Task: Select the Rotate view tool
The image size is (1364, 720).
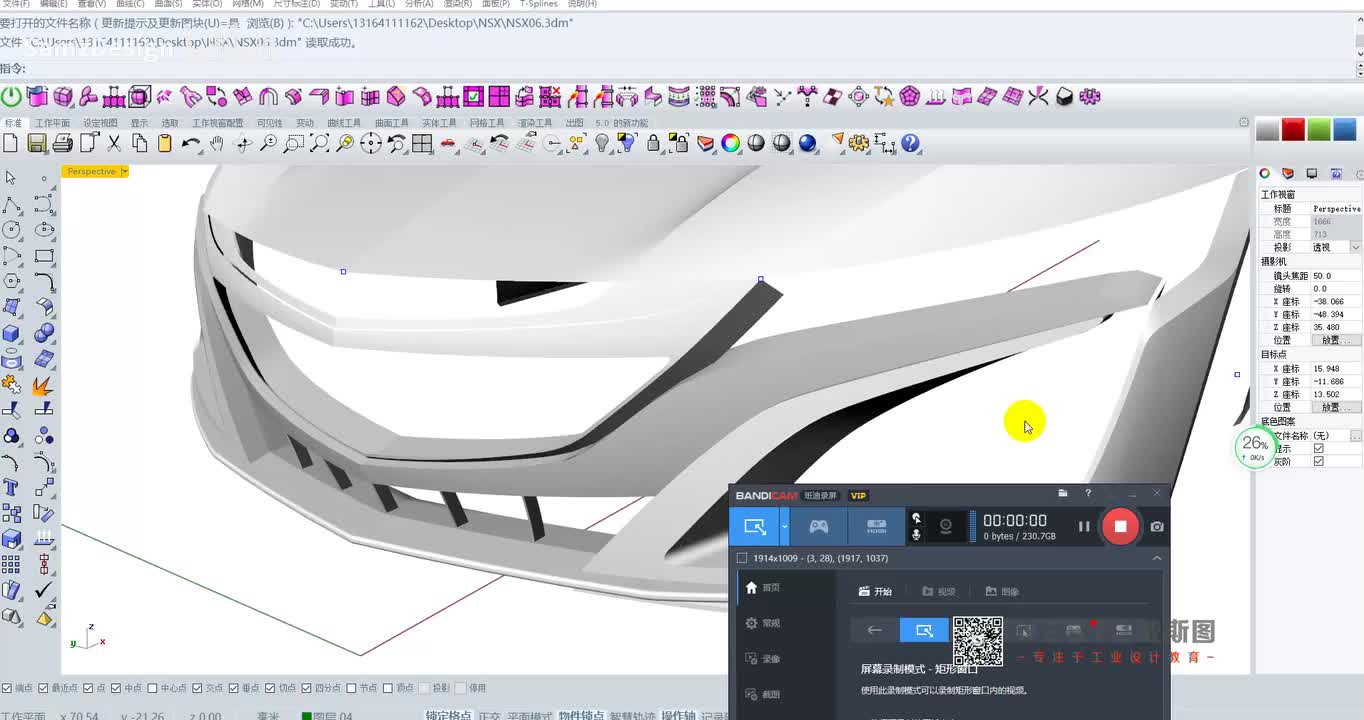Action: coord(243,144)
